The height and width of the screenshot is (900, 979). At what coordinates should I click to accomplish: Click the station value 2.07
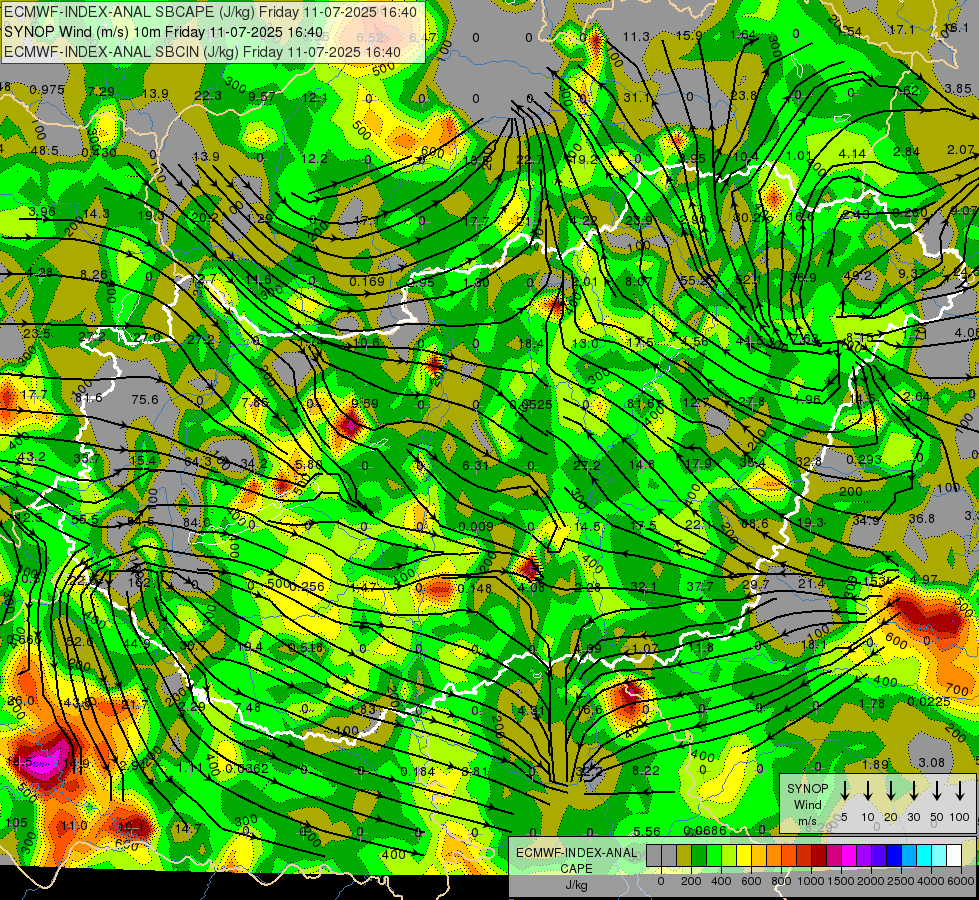960,149
